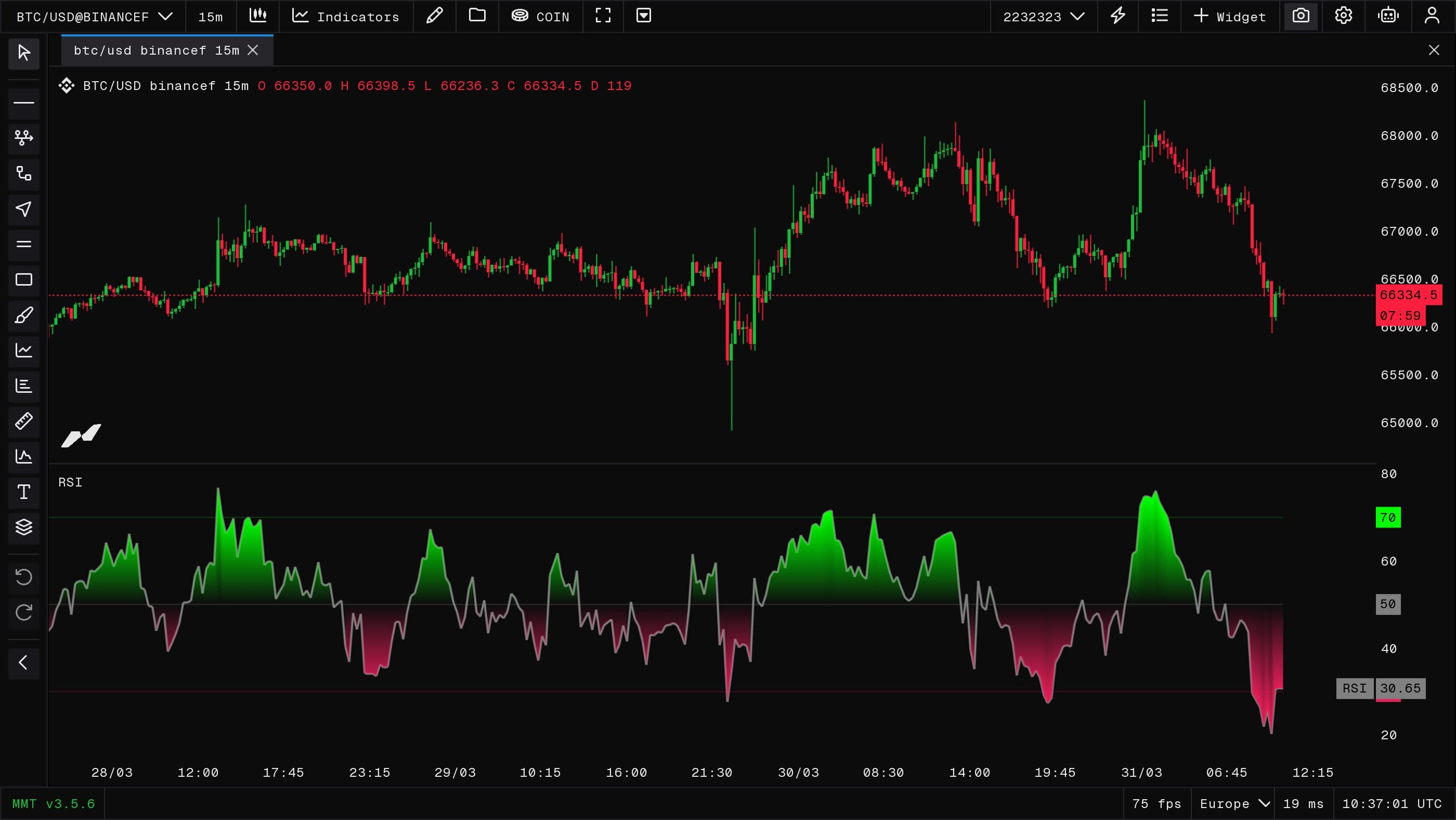
Task: Click the 30/03 date label on time axis
Action: [x=798, y=773]
